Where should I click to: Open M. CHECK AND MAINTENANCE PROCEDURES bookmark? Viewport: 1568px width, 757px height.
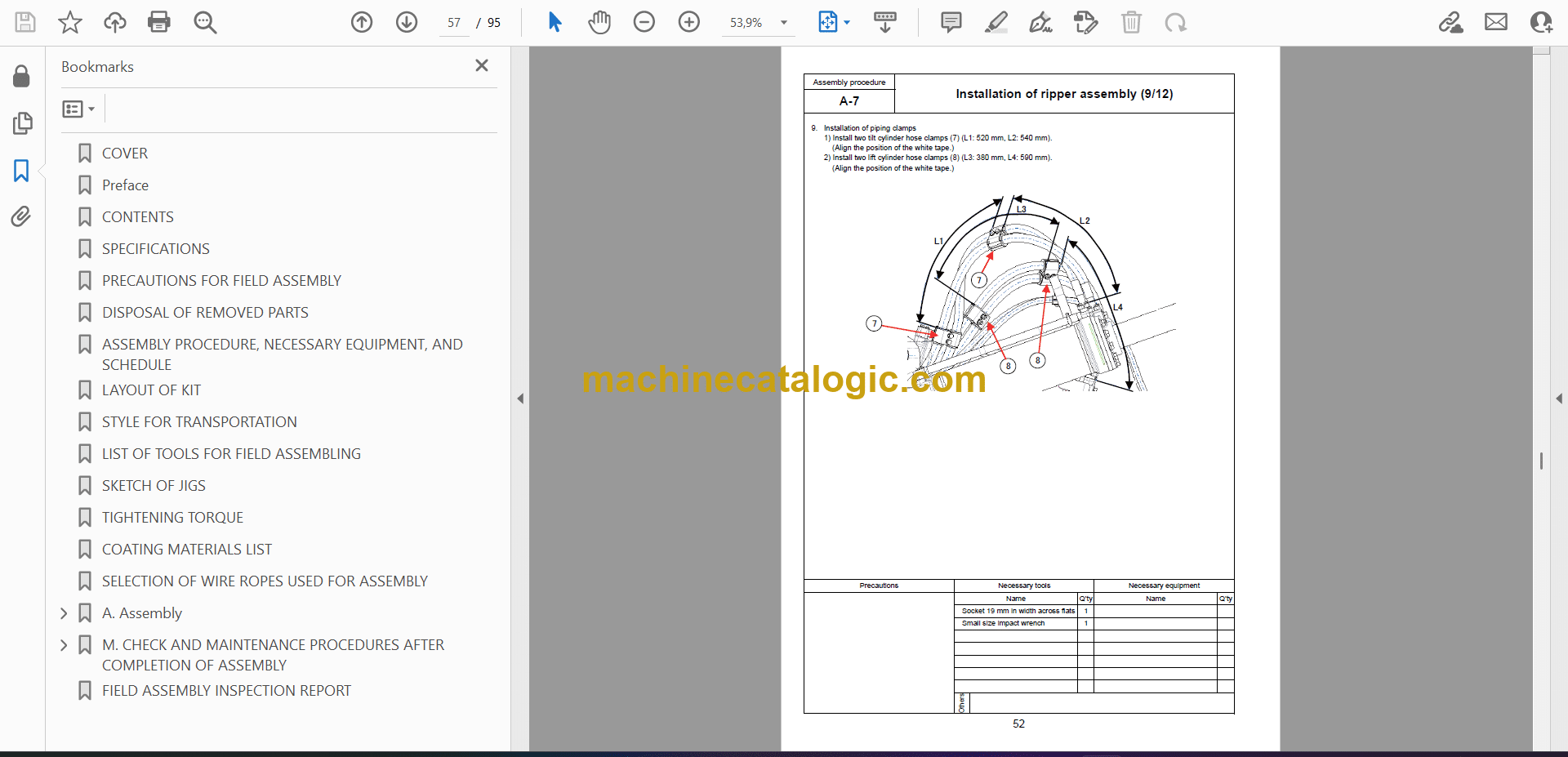point(273,655)
